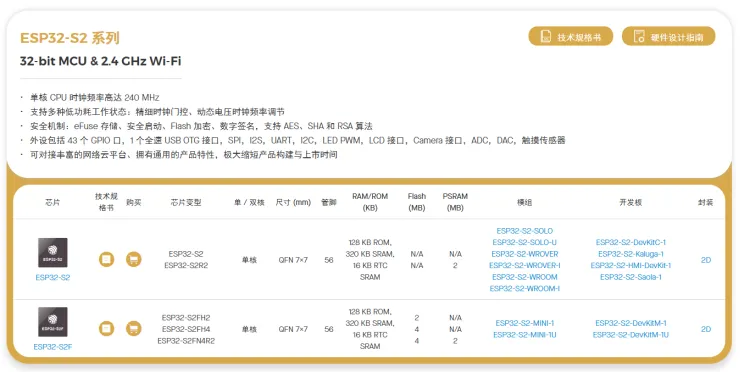Open 2D package link in ESP32-S2F row

(x=706, y=329)
